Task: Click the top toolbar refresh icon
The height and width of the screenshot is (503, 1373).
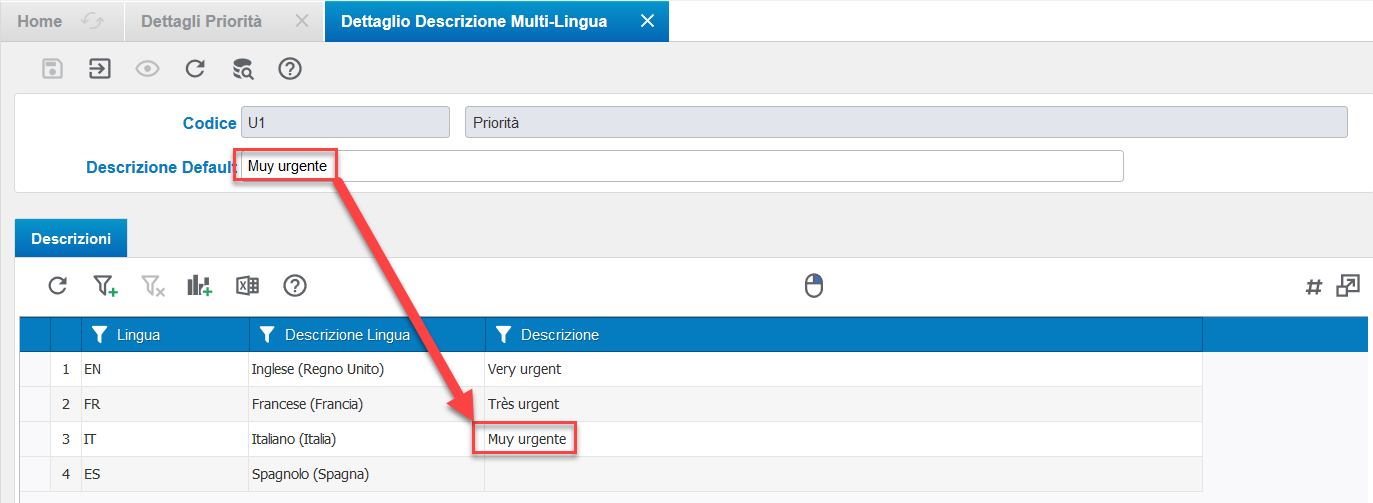Action: (x=195, y=69)
